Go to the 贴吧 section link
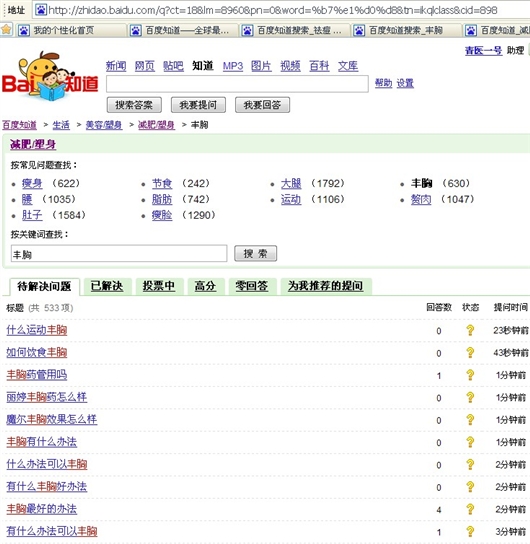Image resolution: width=530 pixels, height=544 pixels. coord(173,66)
